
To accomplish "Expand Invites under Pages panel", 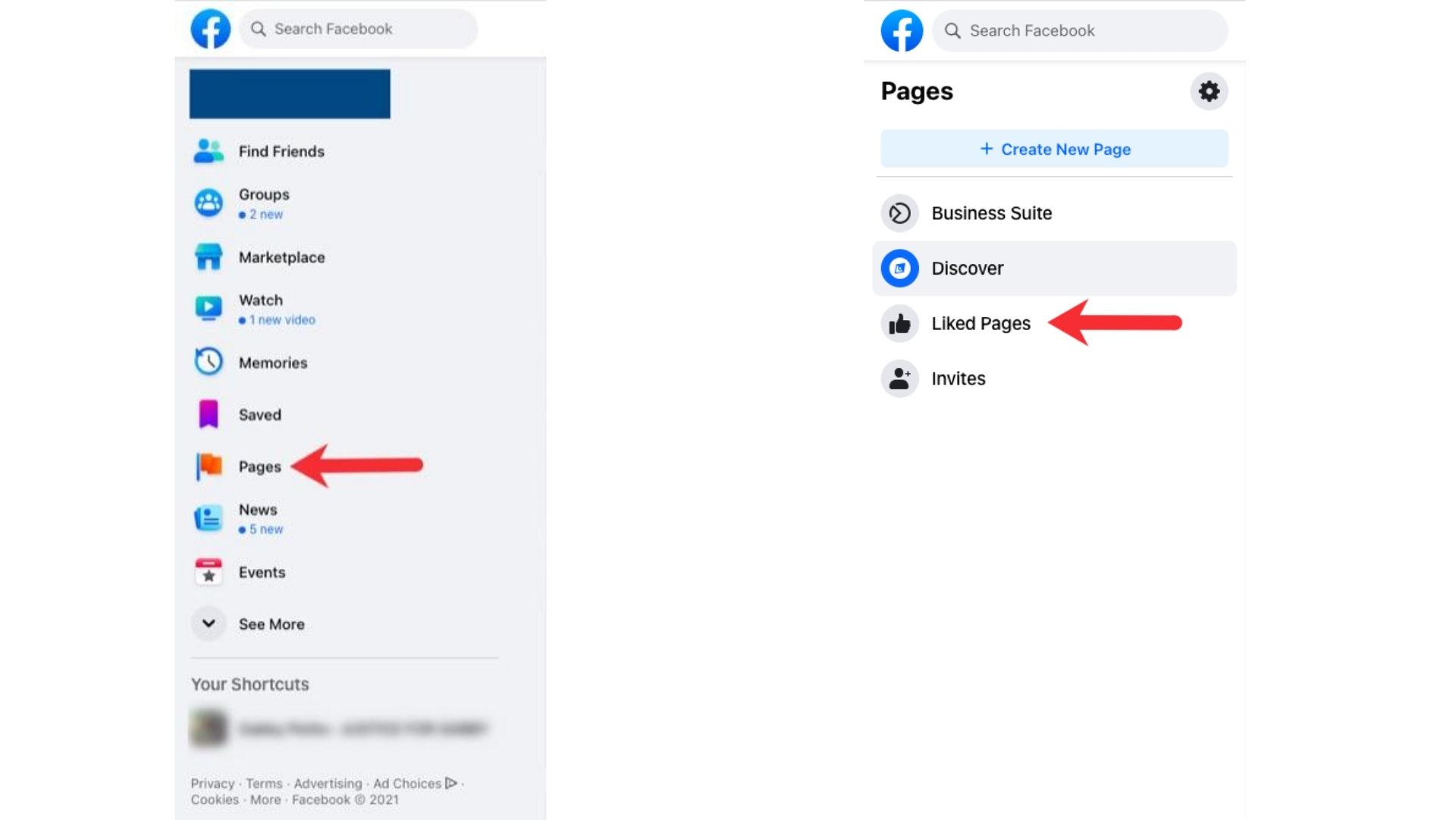I will (957, 378).
